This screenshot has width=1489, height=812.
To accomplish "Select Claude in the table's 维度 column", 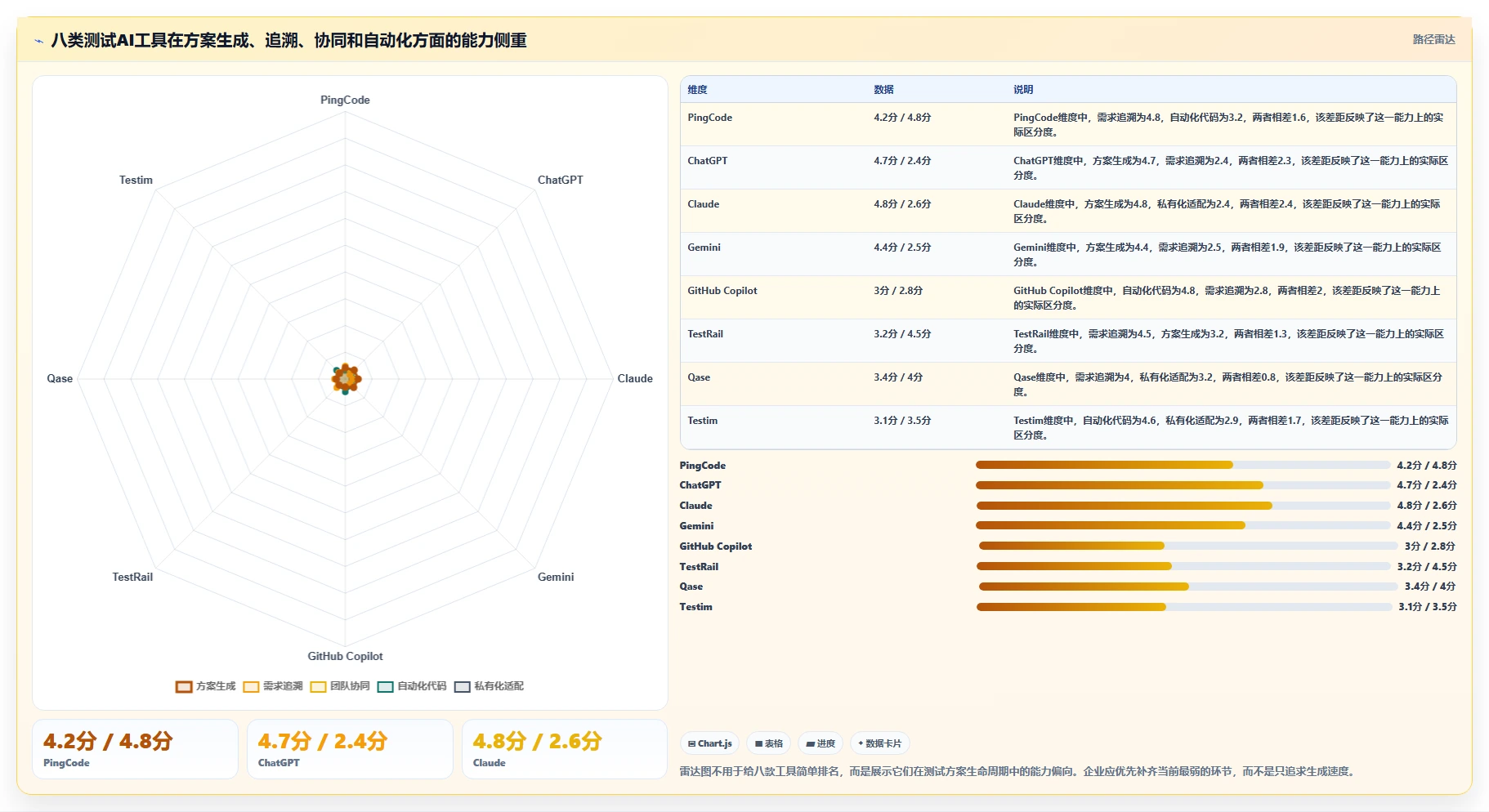I will [x=704, y=204].
